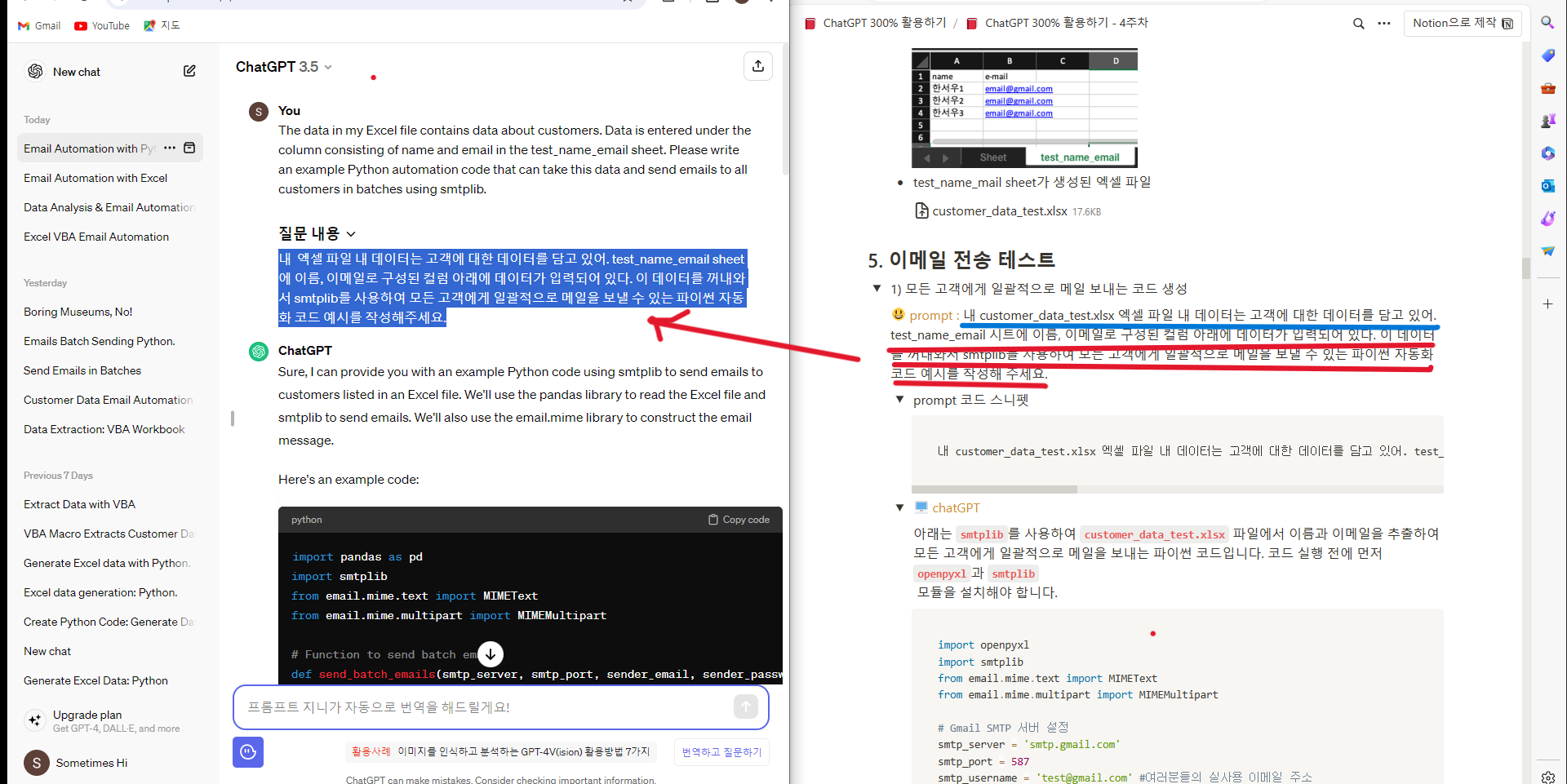The image size is (1567, 784).
Task: Collapse the chatGPT toggle in Notion
Action: (x=899, y=507)
